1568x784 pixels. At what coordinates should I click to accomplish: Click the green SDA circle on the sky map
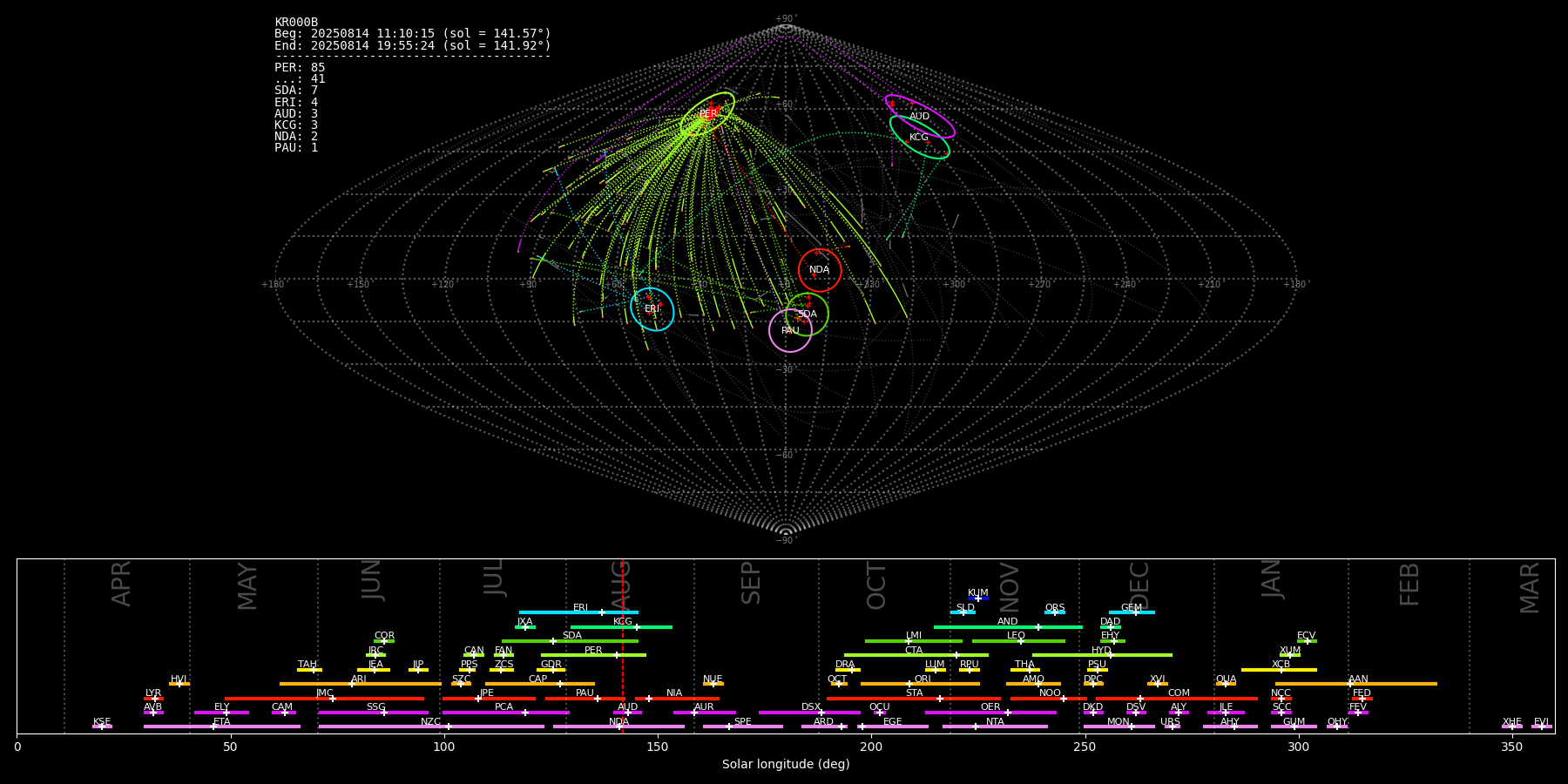(x=808, y=314)
